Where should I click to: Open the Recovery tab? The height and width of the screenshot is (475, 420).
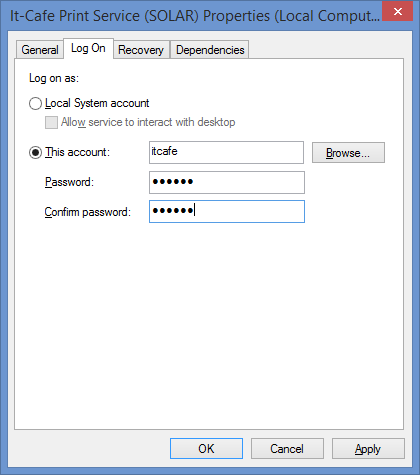(x=141, y=50)
